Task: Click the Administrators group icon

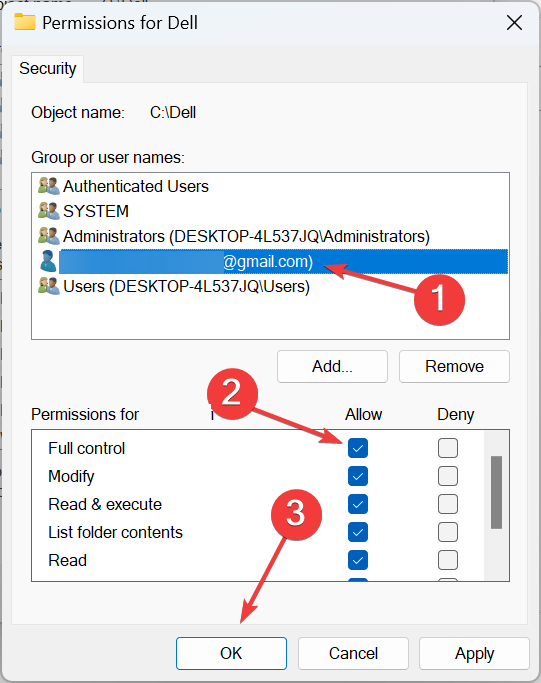Action: point(48,236)
